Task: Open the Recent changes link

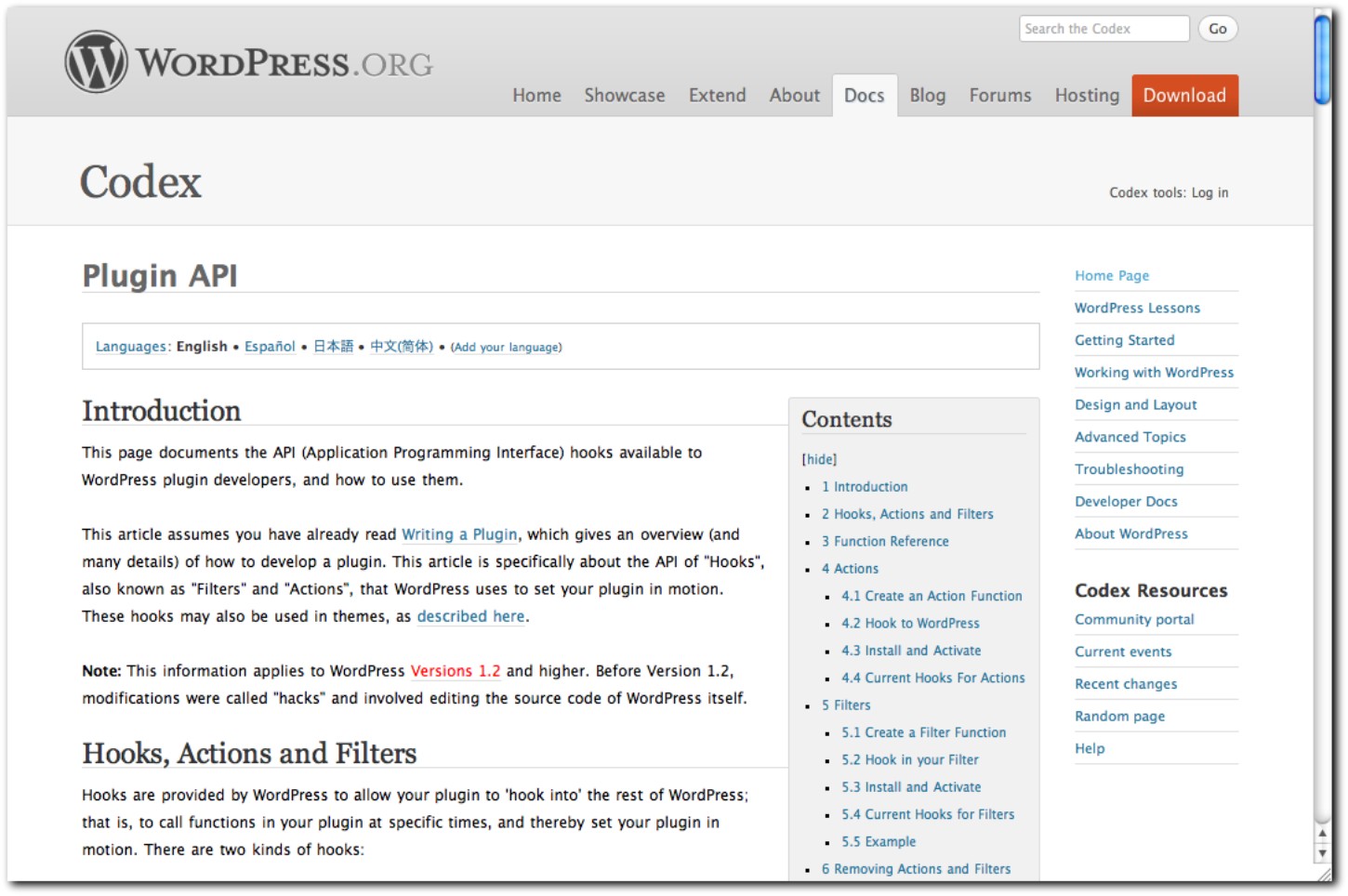Action: (x=1126, y=684)
